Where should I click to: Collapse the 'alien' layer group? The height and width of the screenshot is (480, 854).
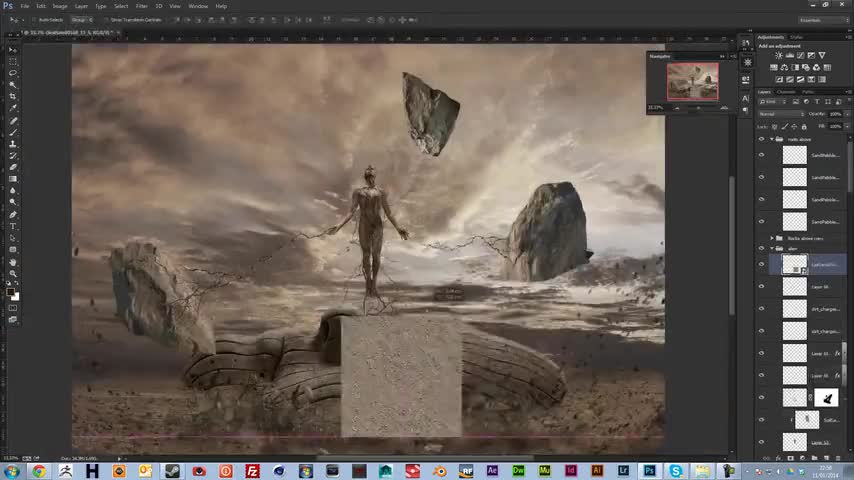click(772, 248)
